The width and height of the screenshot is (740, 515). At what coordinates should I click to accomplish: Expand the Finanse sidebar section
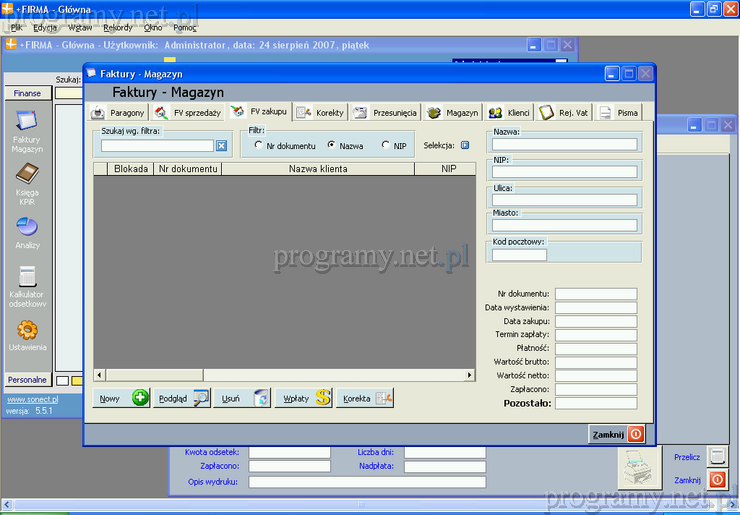tap(27, 93)
